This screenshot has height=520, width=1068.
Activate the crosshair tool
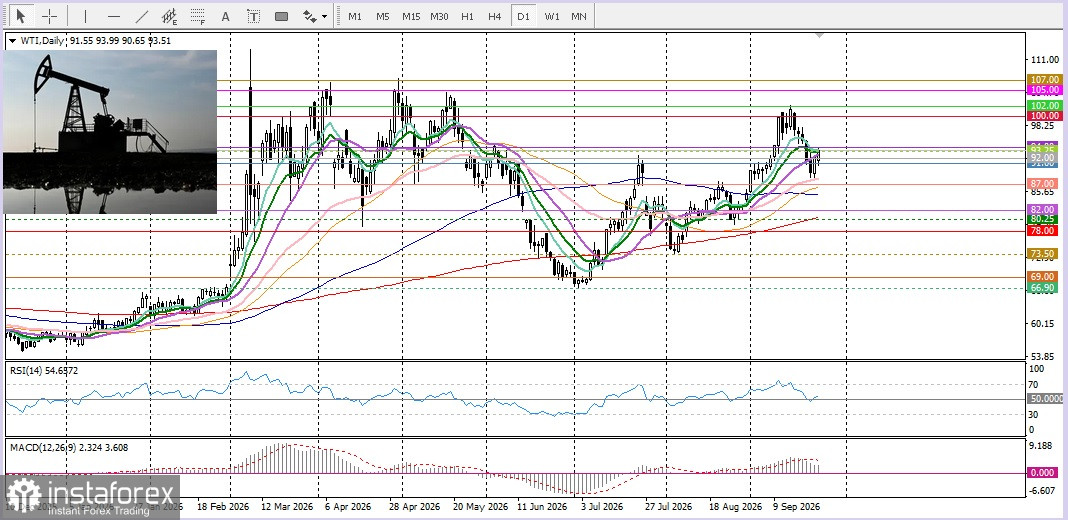tap(50, 16)
